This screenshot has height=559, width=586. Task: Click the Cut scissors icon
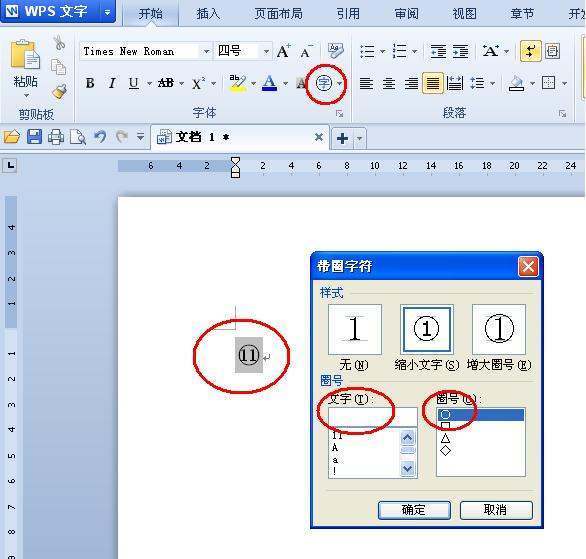59,43
